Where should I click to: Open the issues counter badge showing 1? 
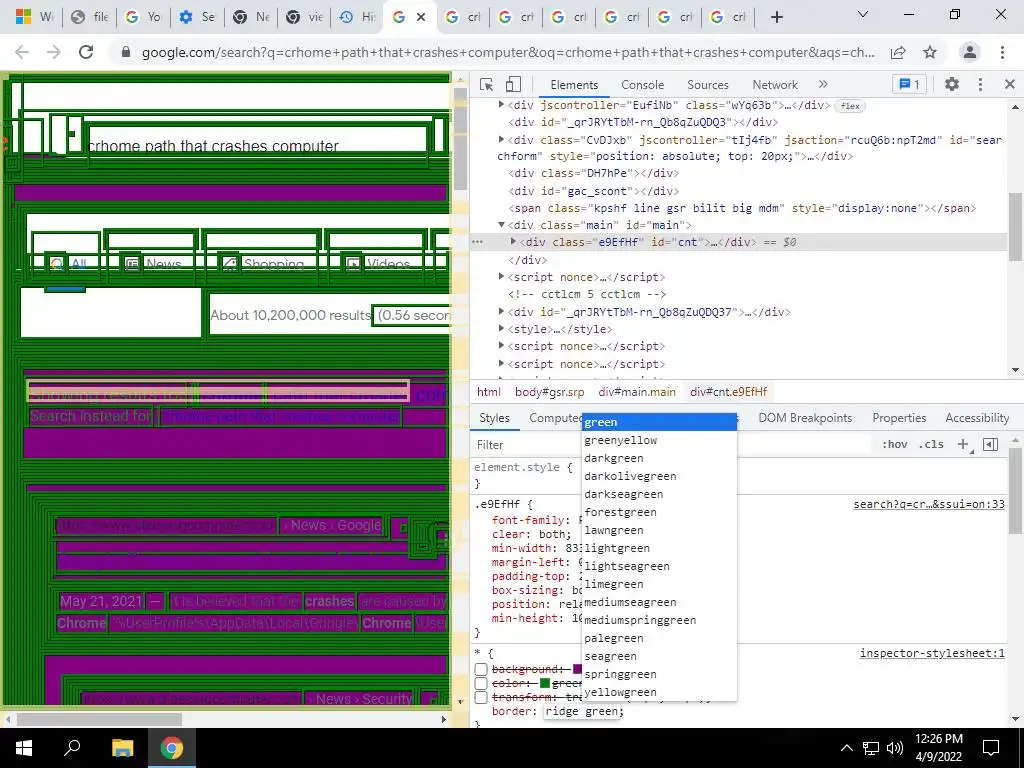[909, 84]
